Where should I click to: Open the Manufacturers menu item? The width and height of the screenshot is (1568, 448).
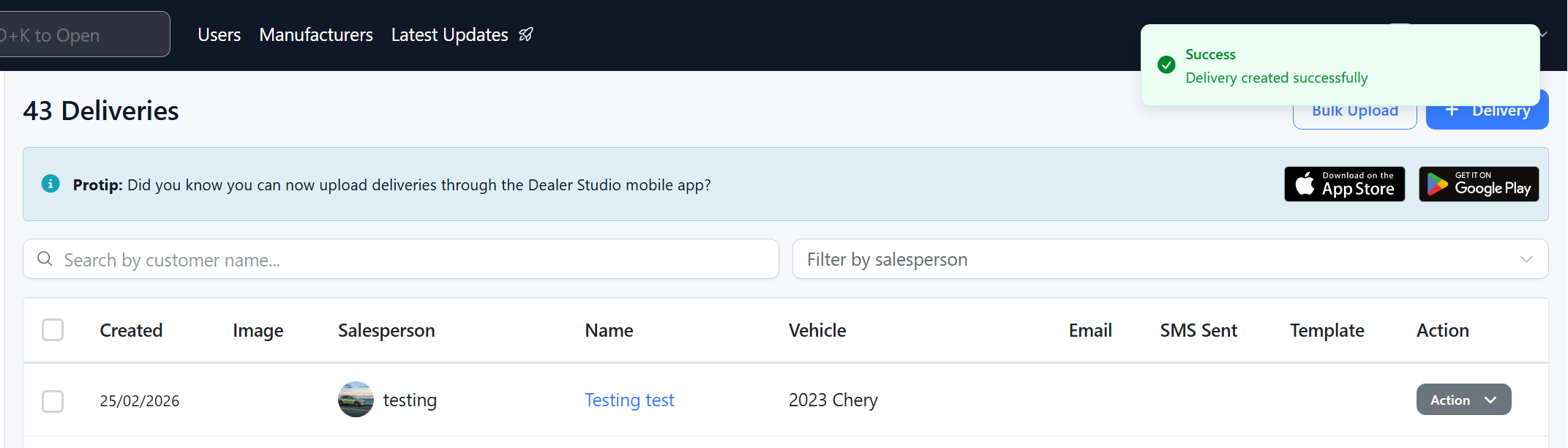[x=316, y=34]
